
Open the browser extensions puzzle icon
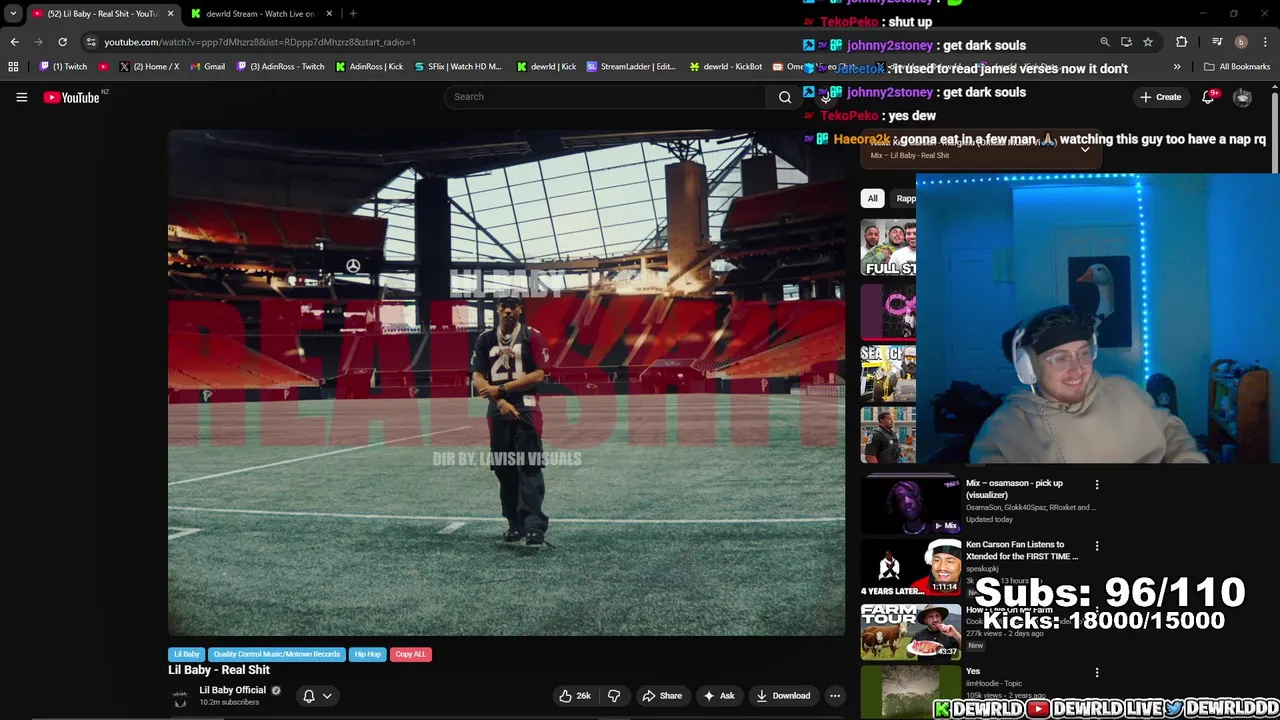click(1182, 42)
